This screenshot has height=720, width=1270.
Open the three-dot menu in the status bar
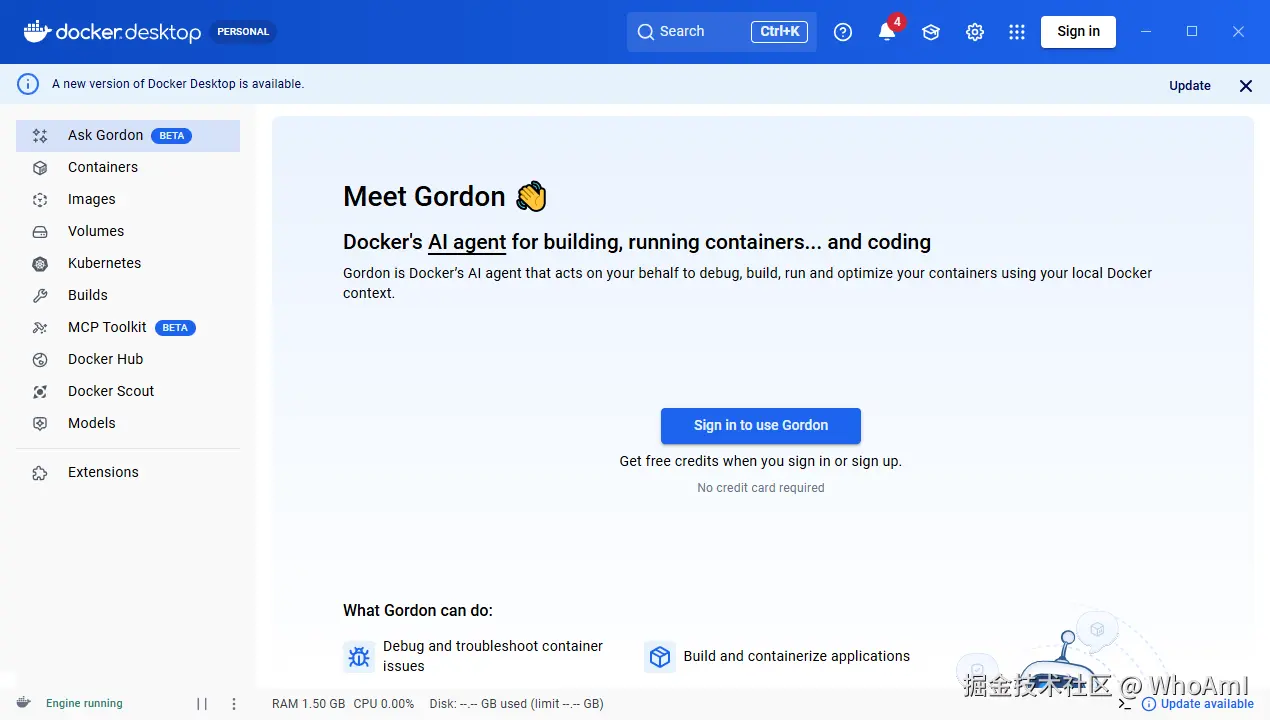click(234, 703)
